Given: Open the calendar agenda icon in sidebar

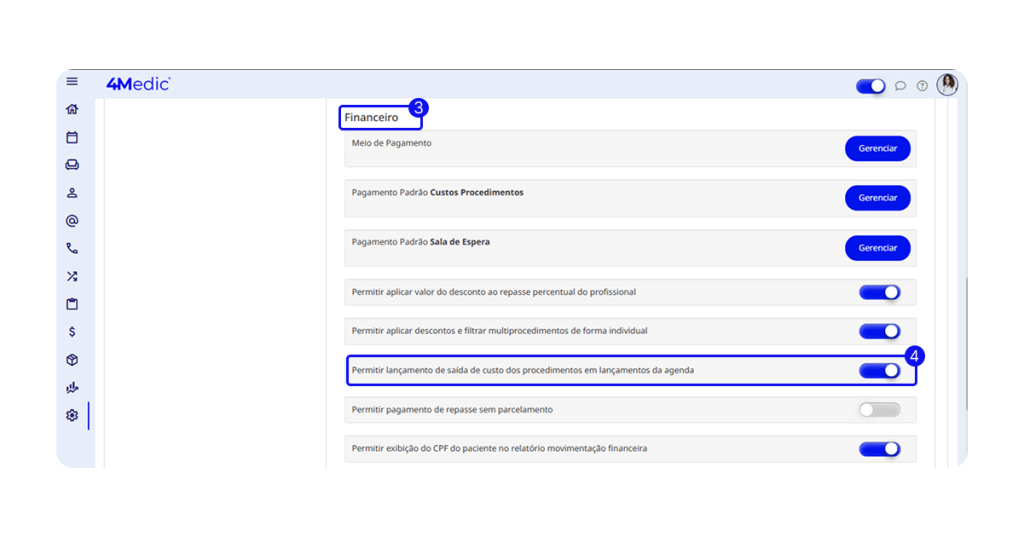Looking at the screenshot, I should [x=72, y=138].
